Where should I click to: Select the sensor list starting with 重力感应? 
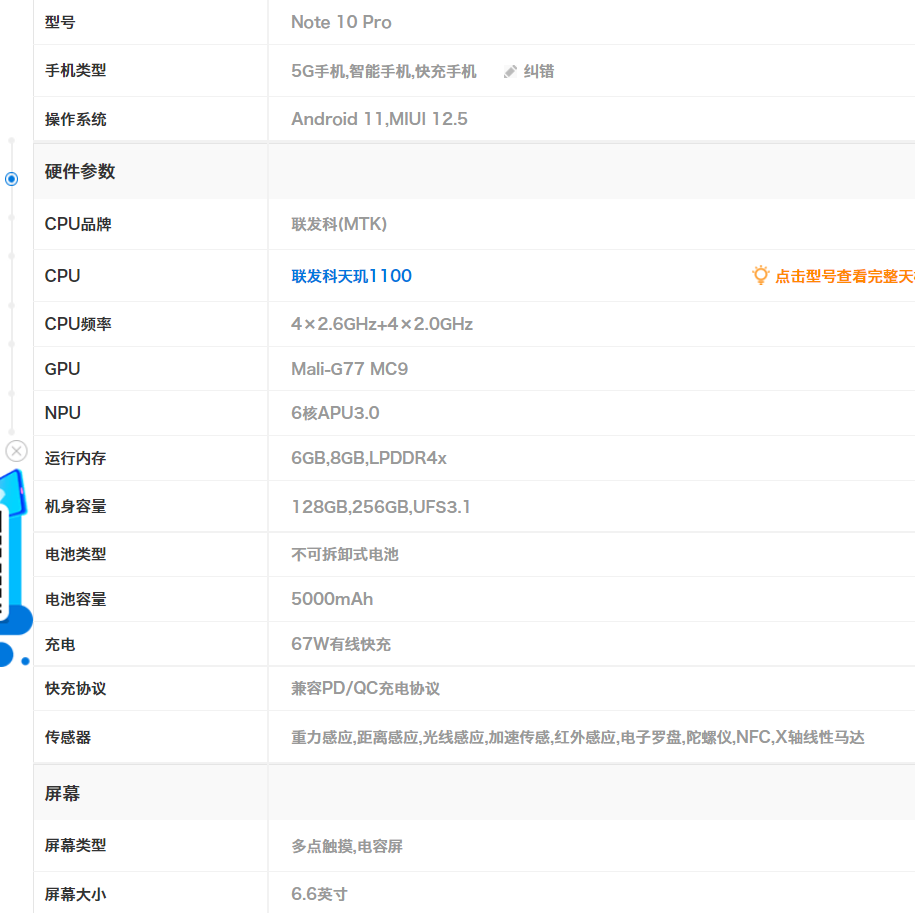(x=578, y=737)
